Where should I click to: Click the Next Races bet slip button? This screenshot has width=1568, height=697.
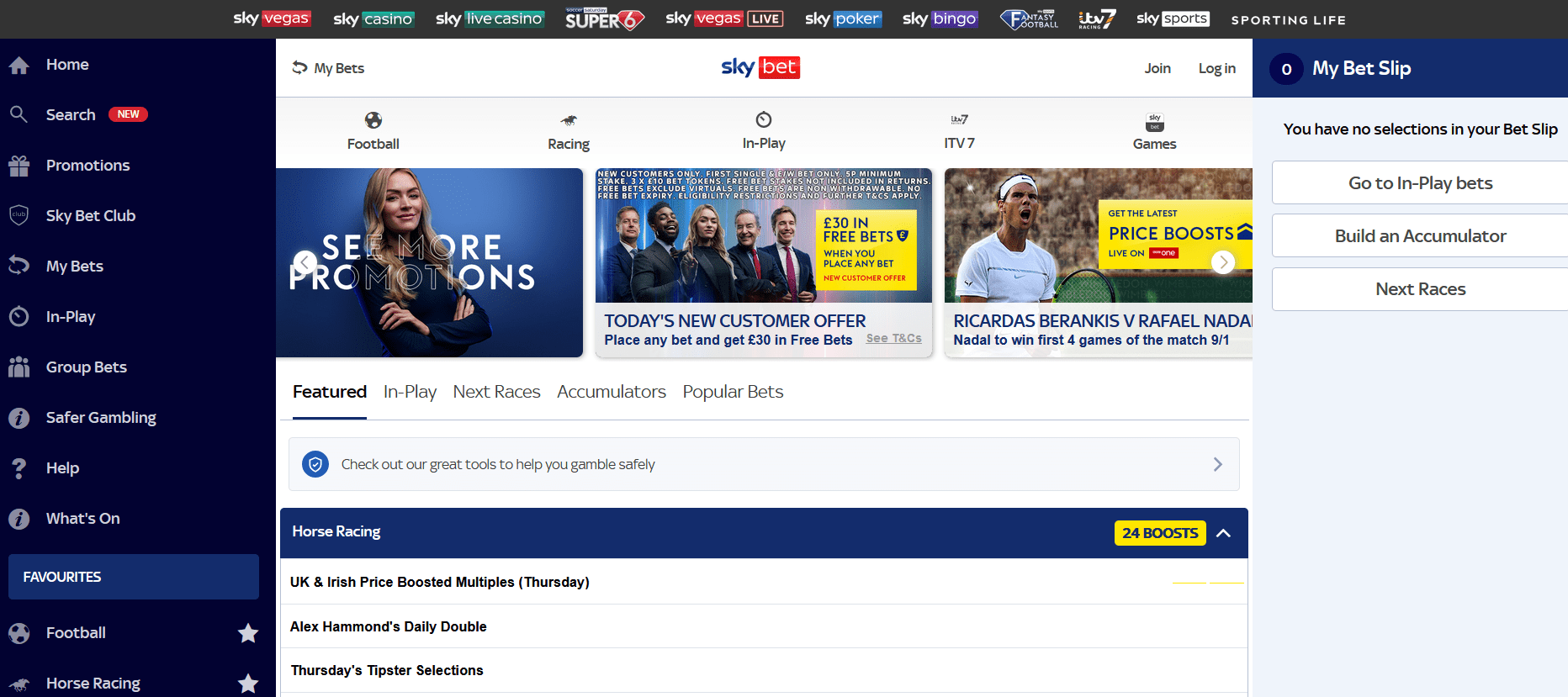pos(1420,288)
